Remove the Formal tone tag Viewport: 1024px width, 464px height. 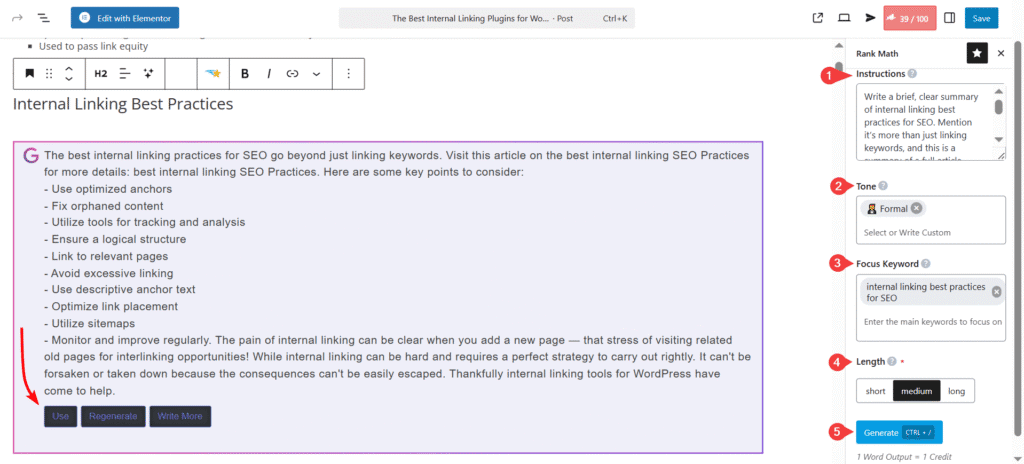916,208
